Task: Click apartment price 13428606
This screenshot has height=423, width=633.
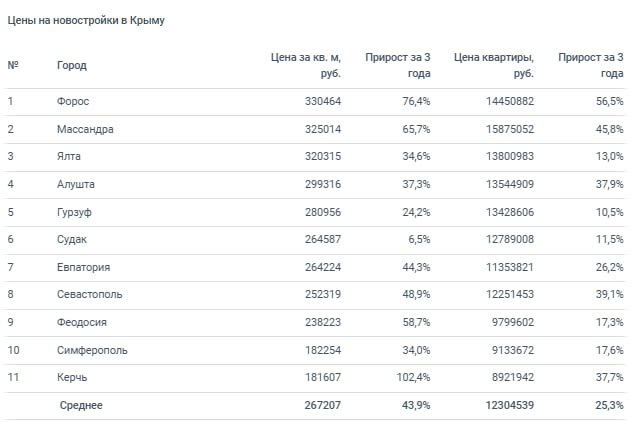Action: coord(510,212)
